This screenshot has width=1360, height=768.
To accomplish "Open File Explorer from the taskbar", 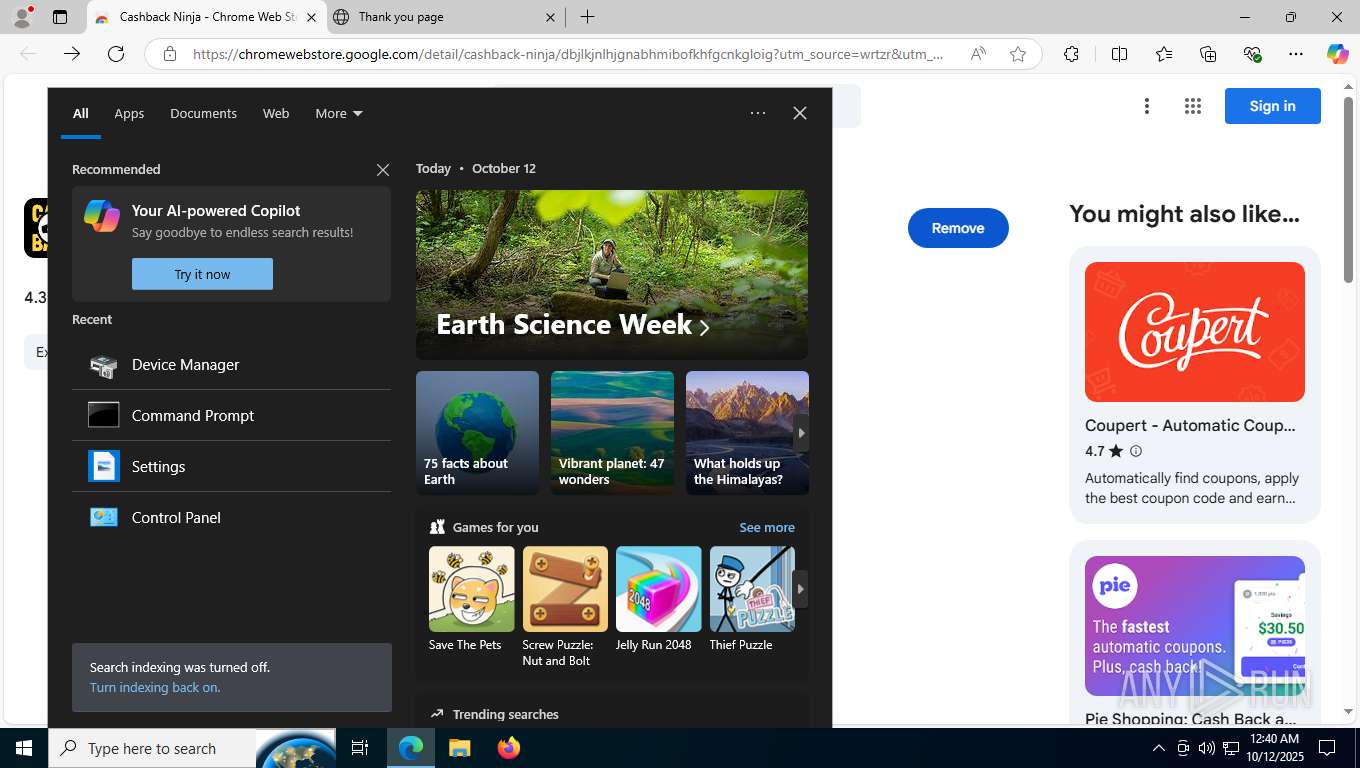I will [459, 748].
